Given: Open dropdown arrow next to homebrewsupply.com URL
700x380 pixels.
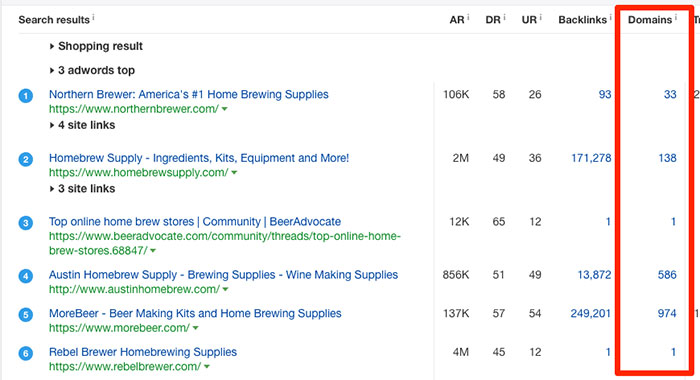Looking at the screenshot, I should [x=234, y=173].
